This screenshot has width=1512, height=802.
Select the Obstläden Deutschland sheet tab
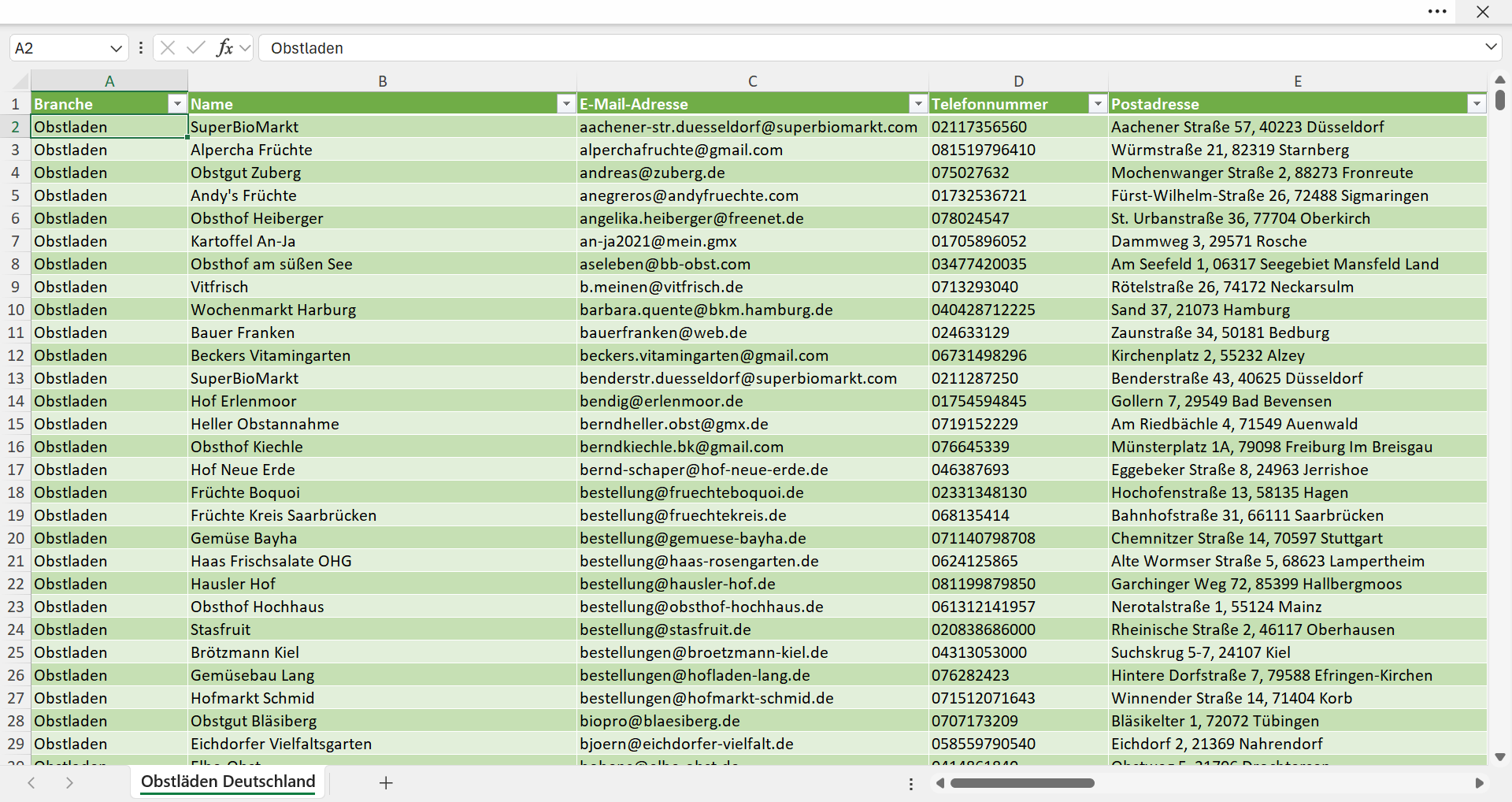228,782
